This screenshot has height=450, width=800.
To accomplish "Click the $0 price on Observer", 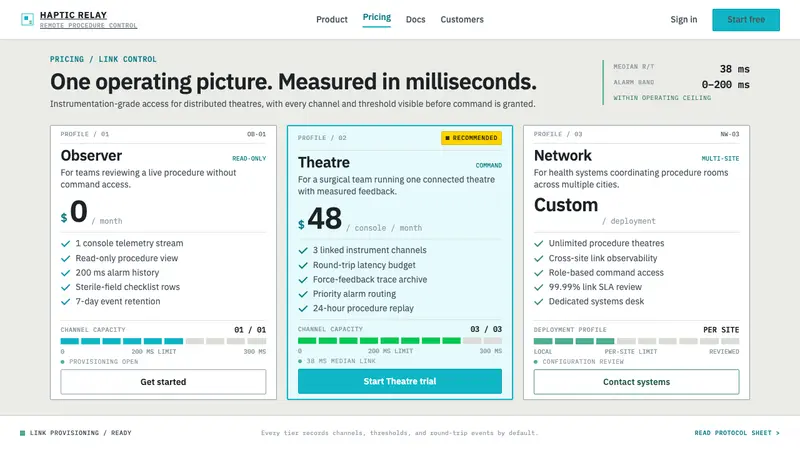I will click(74, 212).
